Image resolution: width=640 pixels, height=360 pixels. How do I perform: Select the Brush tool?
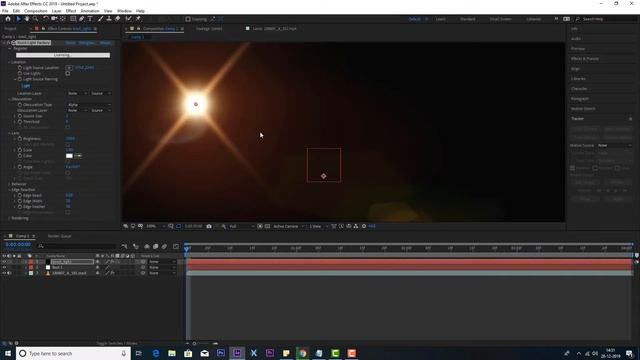coord(100,19)
